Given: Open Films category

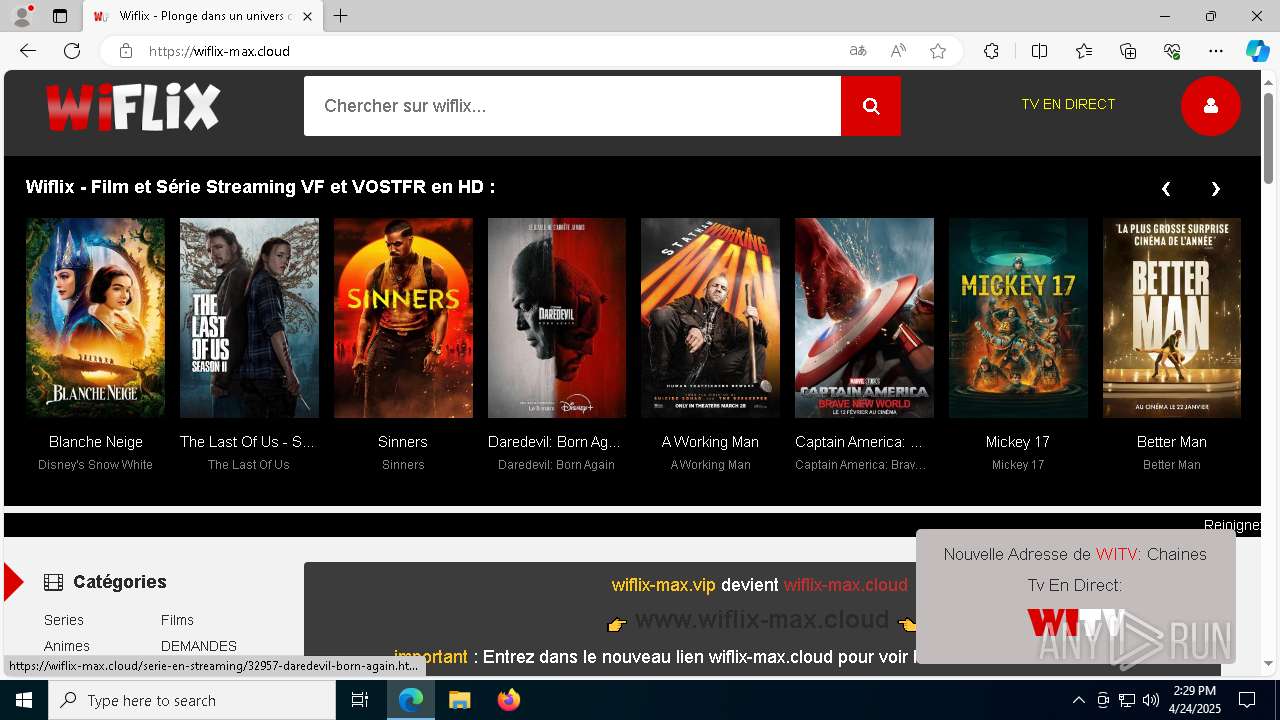Looking at the screenshot, I should [177, 620].
